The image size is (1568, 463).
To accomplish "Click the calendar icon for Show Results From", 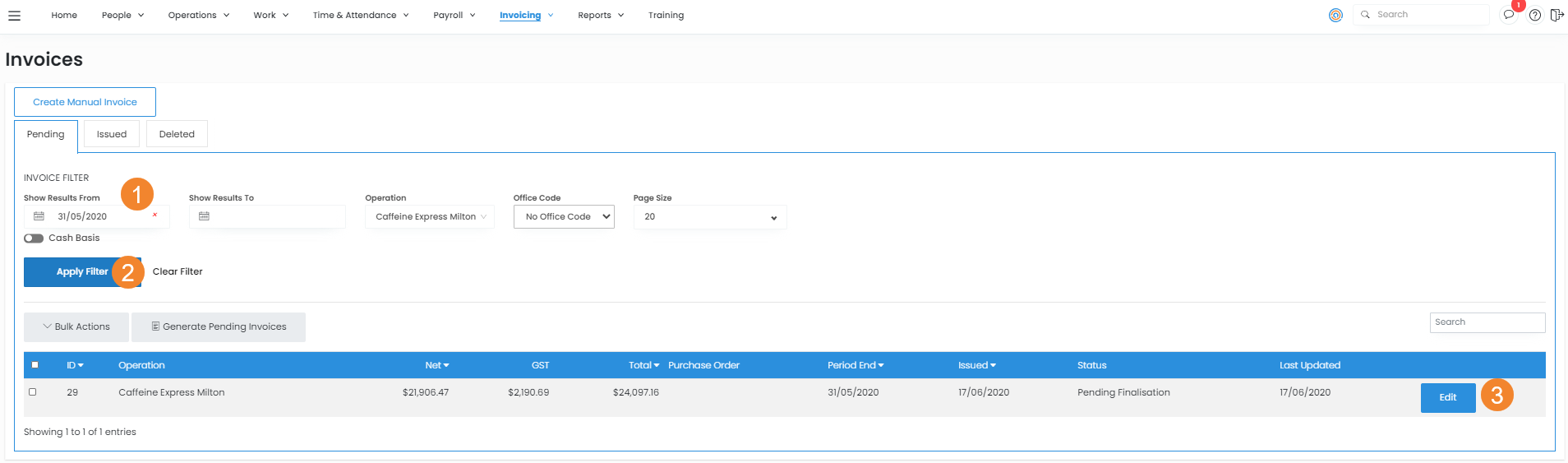I will (39, 216).
